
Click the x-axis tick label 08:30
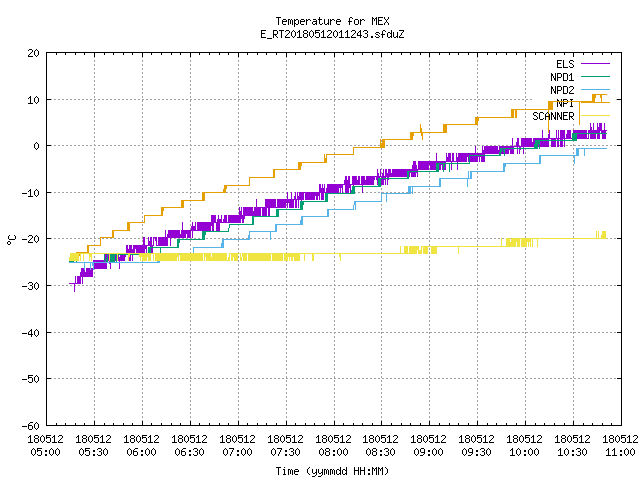pos(380,452)
